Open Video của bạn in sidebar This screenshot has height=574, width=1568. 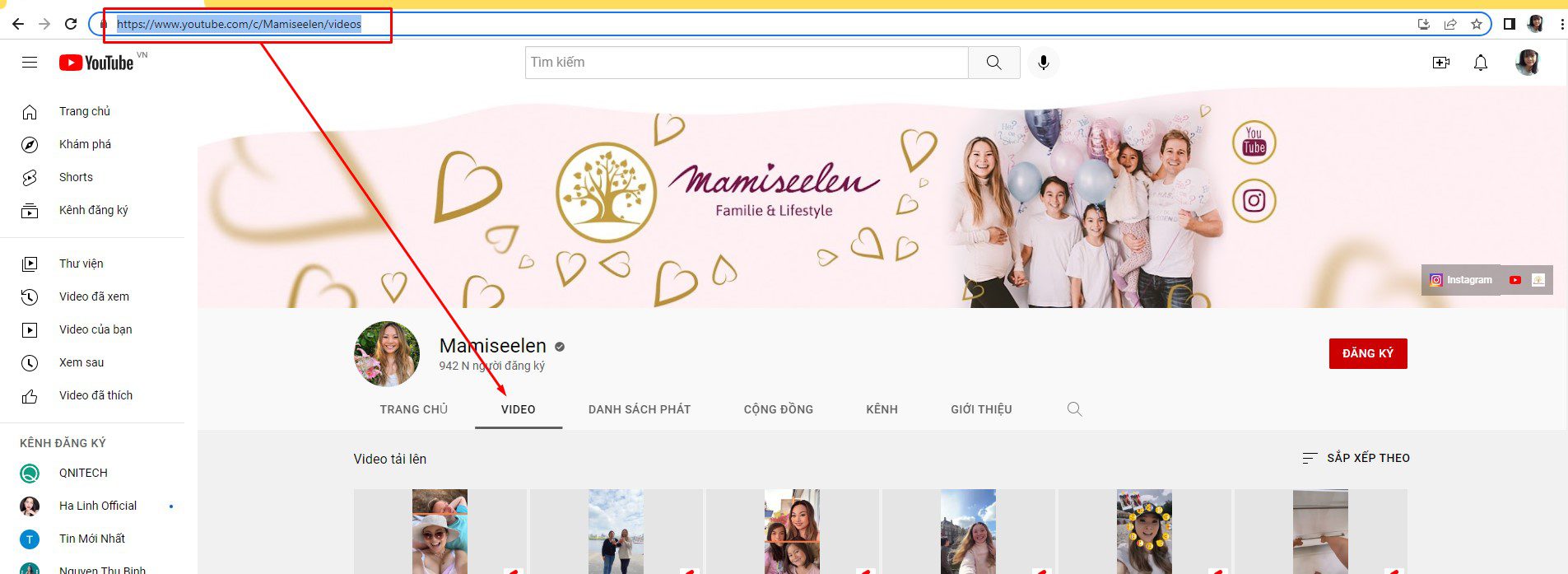pos(92,330)
